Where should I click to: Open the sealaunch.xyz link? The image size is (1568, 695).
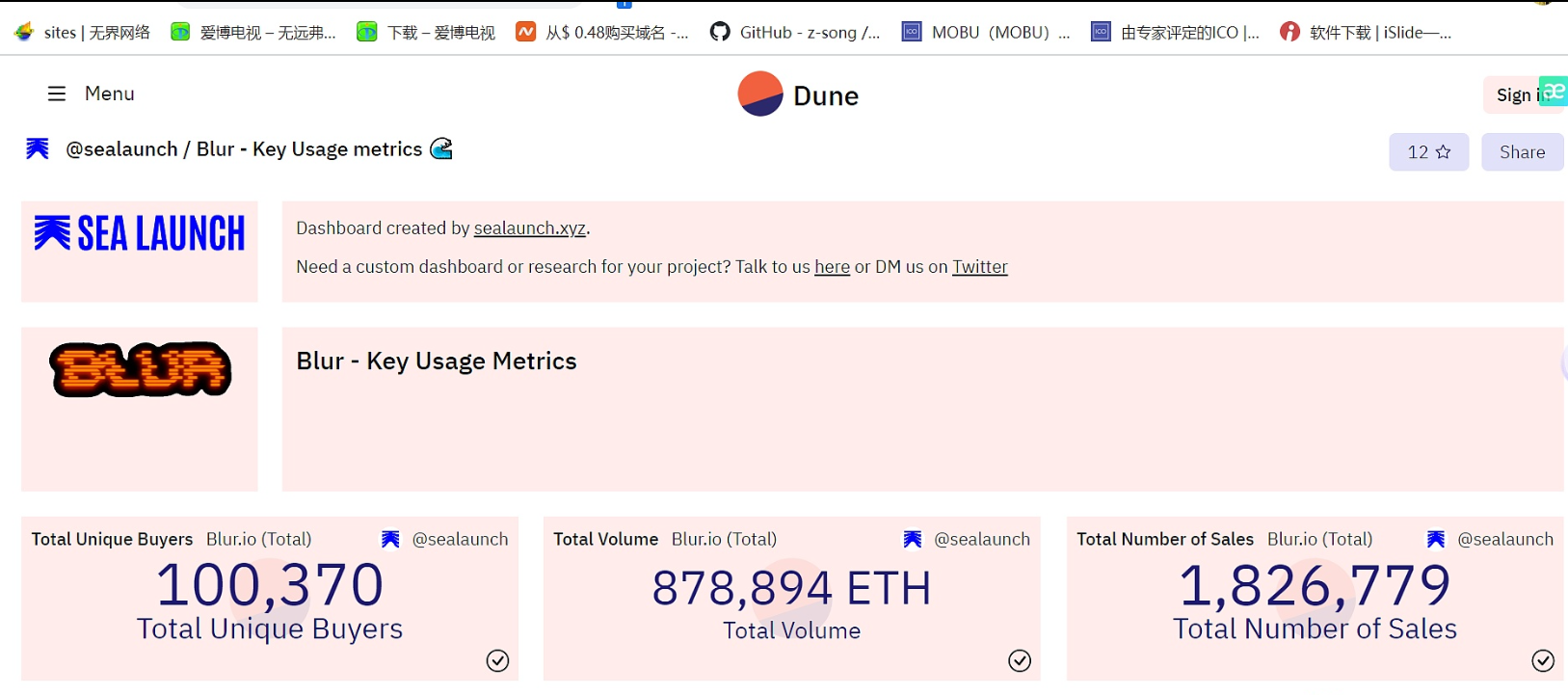[529, 228]
